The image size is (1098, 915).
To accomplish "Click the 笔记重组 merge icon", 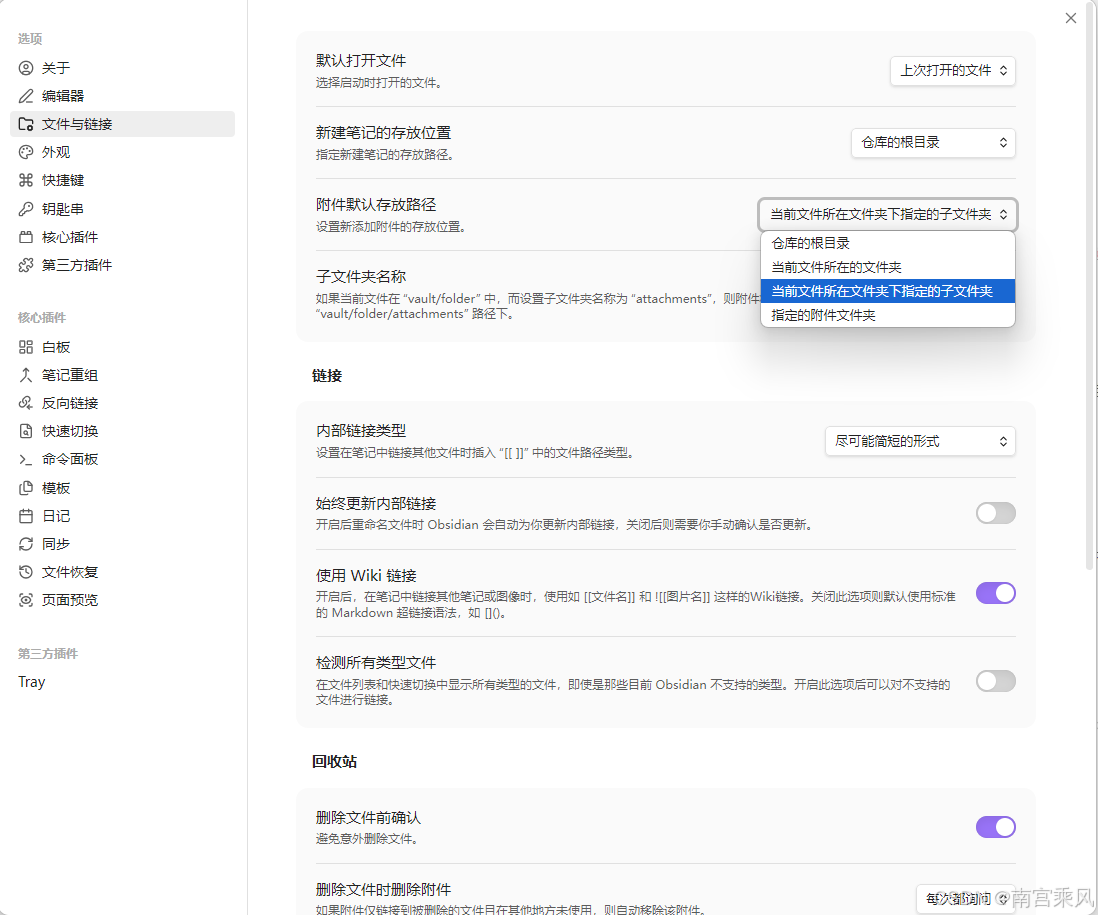I will 26,375.
